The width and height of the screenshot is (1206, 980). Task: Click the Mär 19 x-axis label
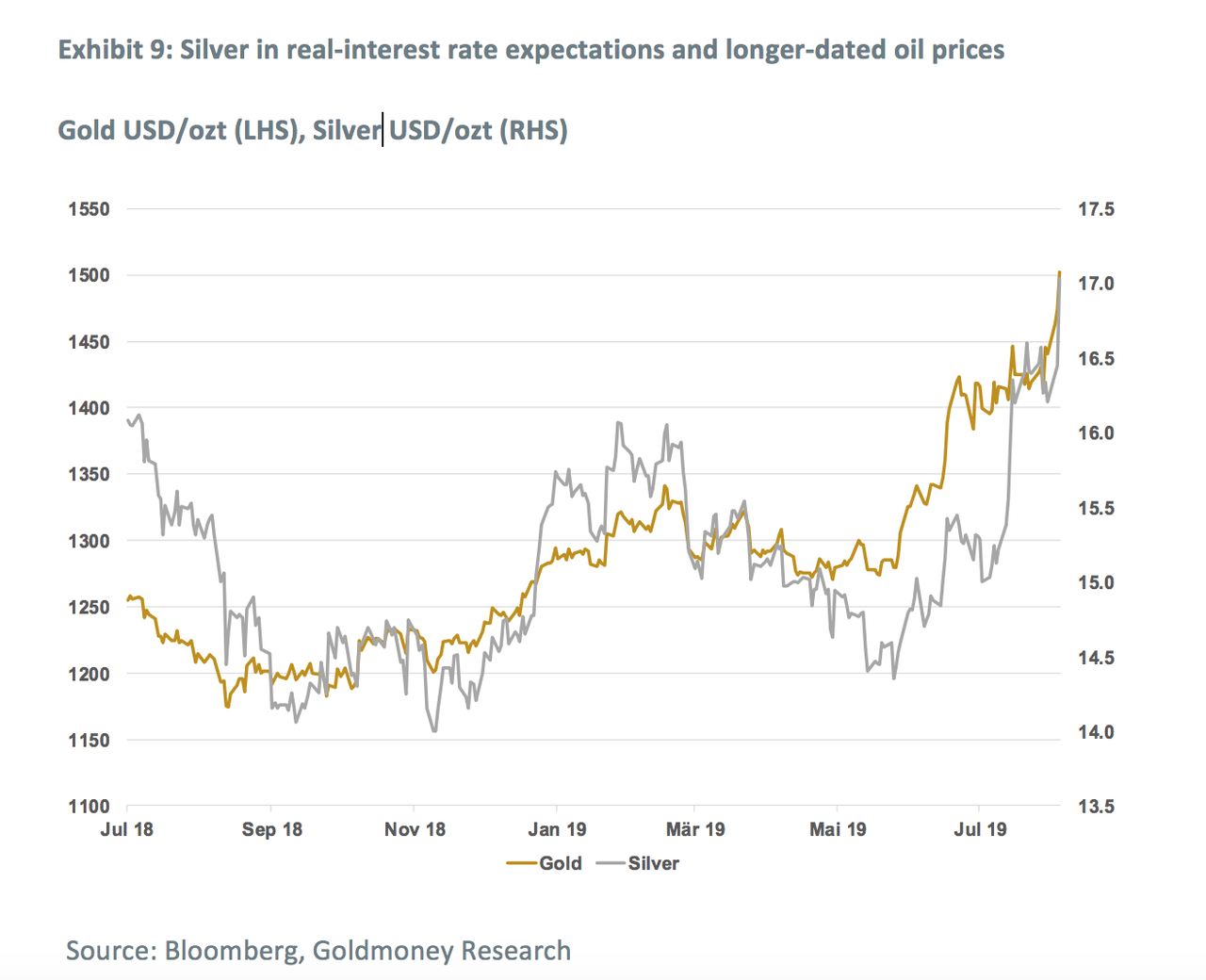pos(695,829)
